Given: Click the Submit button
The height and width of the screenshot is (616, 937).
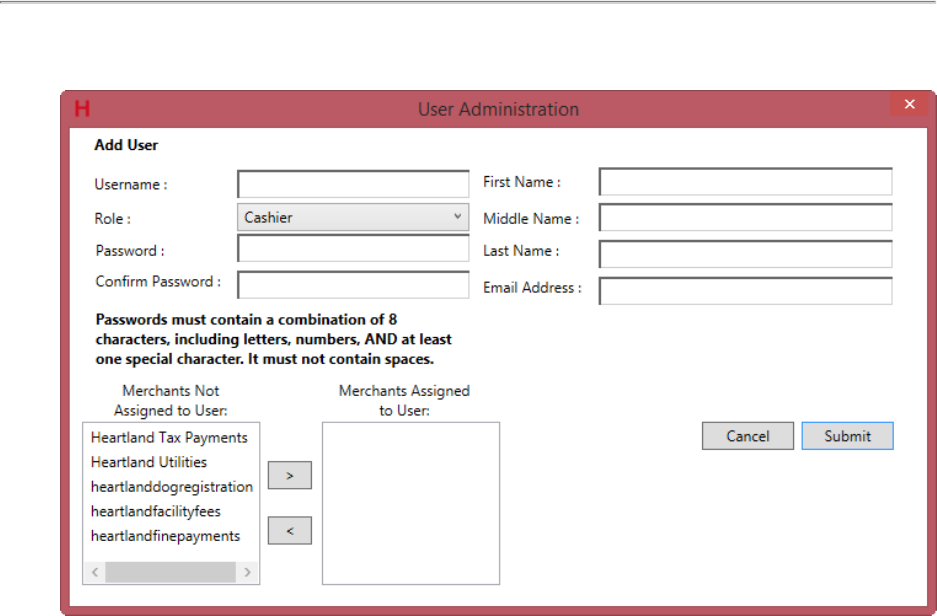Looking at the screenshot, I should click(x=847, y=436).
